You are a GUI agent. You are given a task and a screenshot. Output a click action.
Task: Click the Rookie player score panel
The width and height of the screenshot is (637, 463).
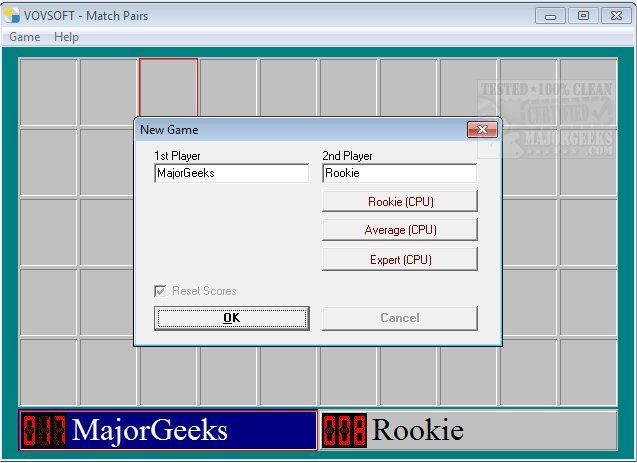click(469, 430)
